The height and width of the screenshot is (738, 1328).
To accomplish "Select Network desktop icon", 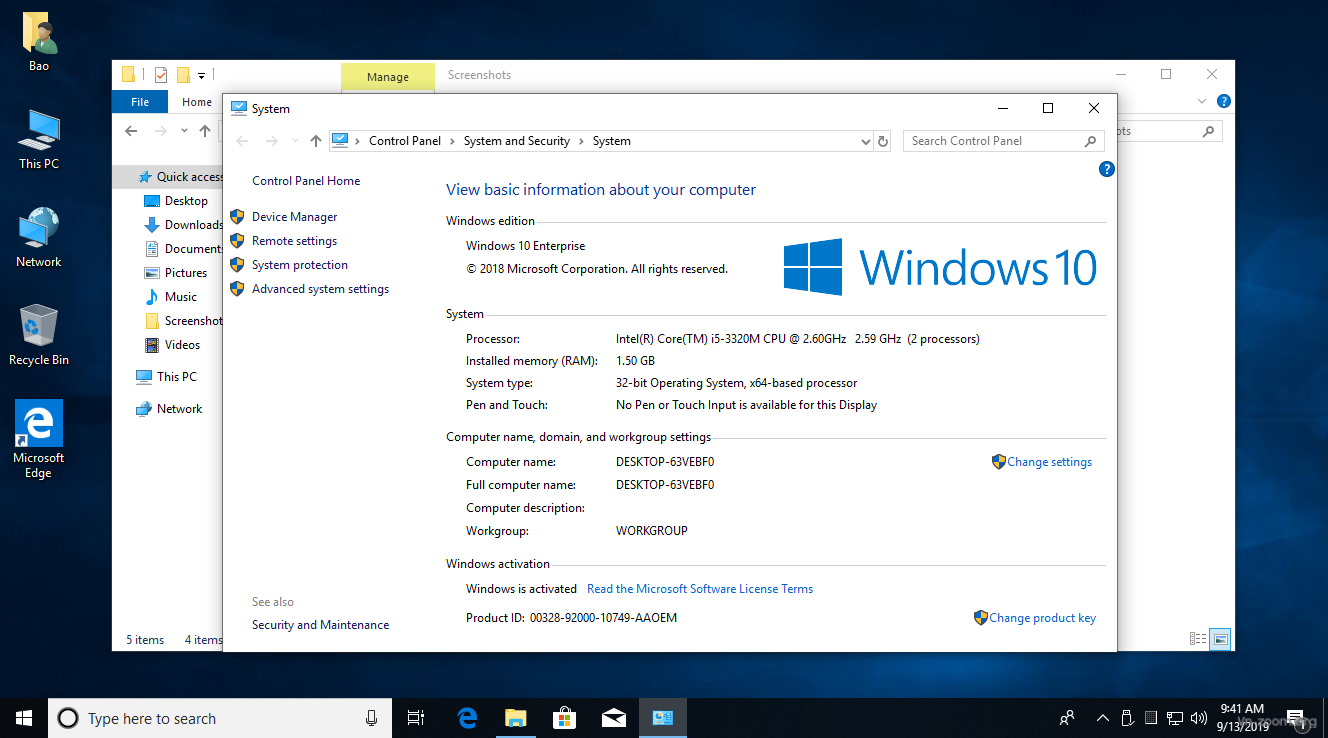I will point(39,238).
